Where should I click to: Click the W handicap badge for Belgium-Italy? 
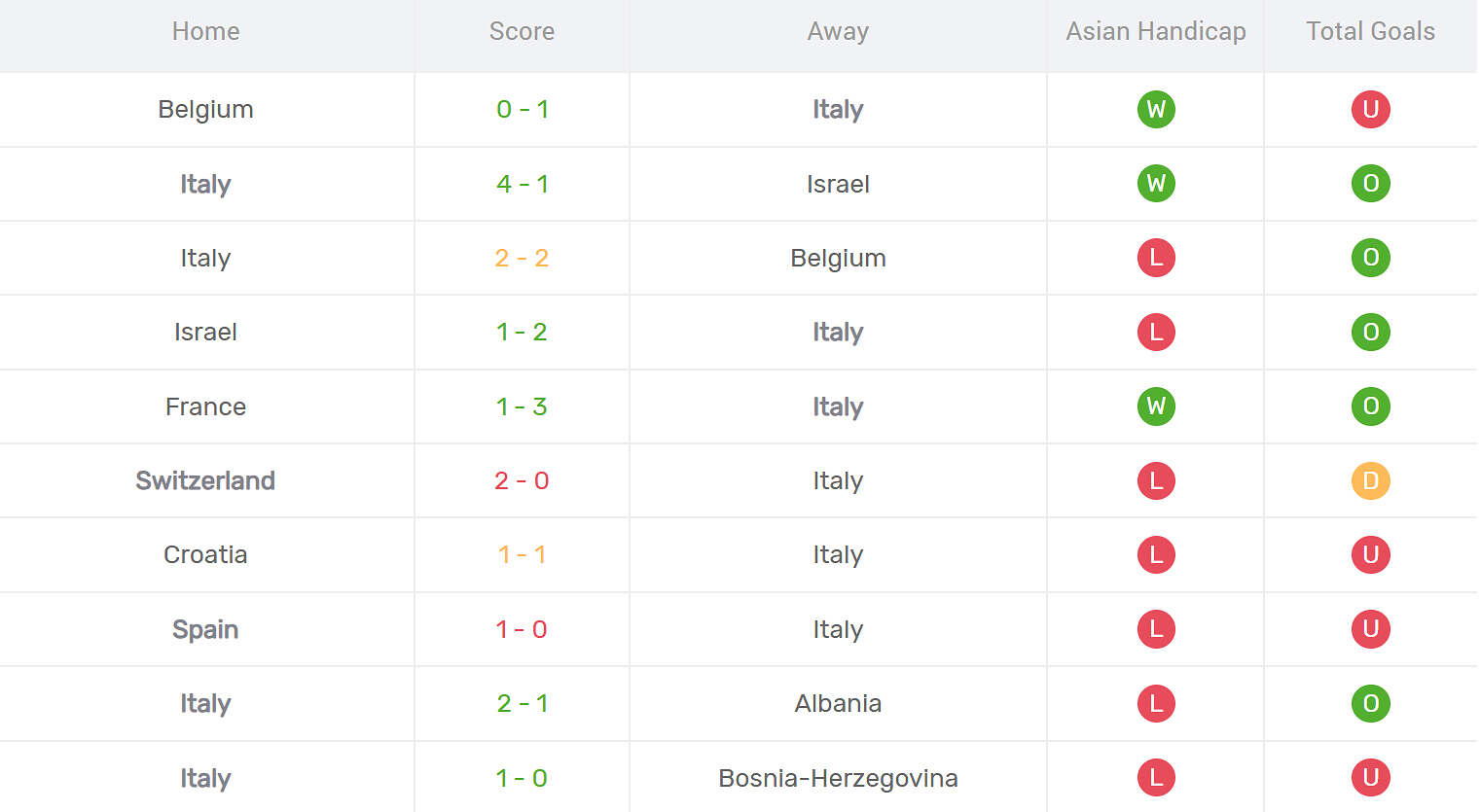pos(1156,109)
